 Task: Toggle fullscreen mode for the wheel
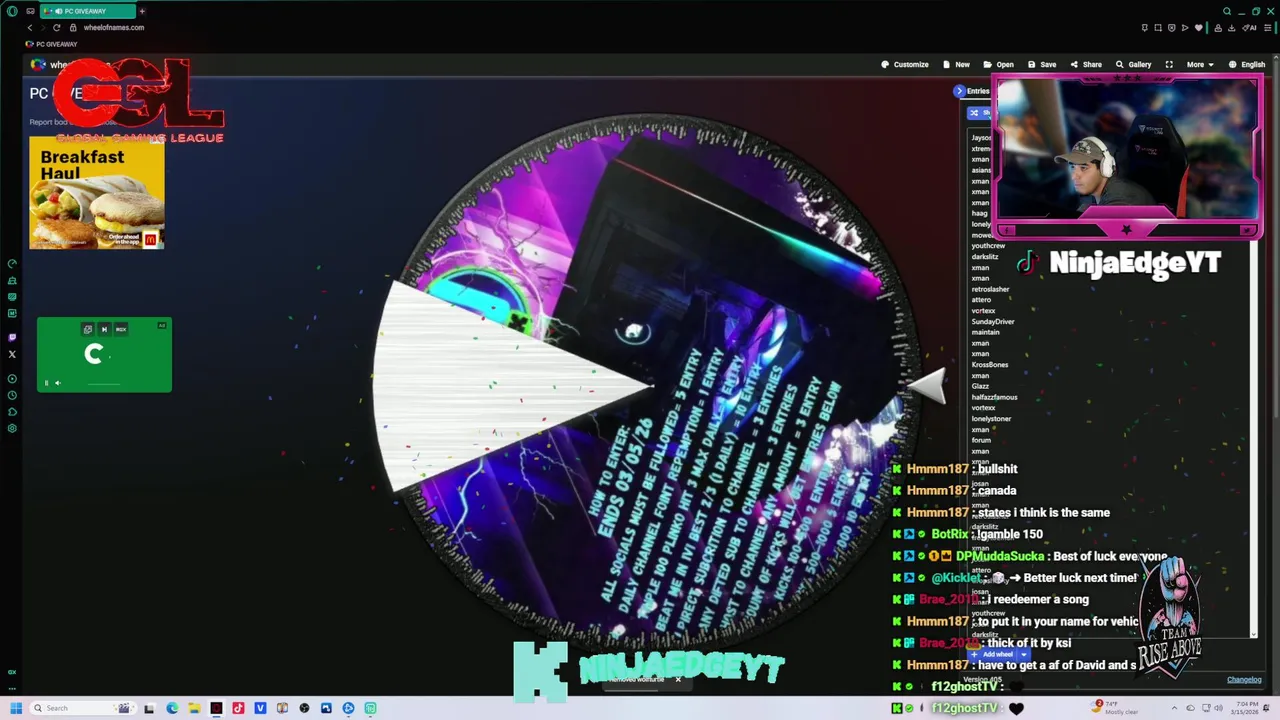coord(1169,64)
